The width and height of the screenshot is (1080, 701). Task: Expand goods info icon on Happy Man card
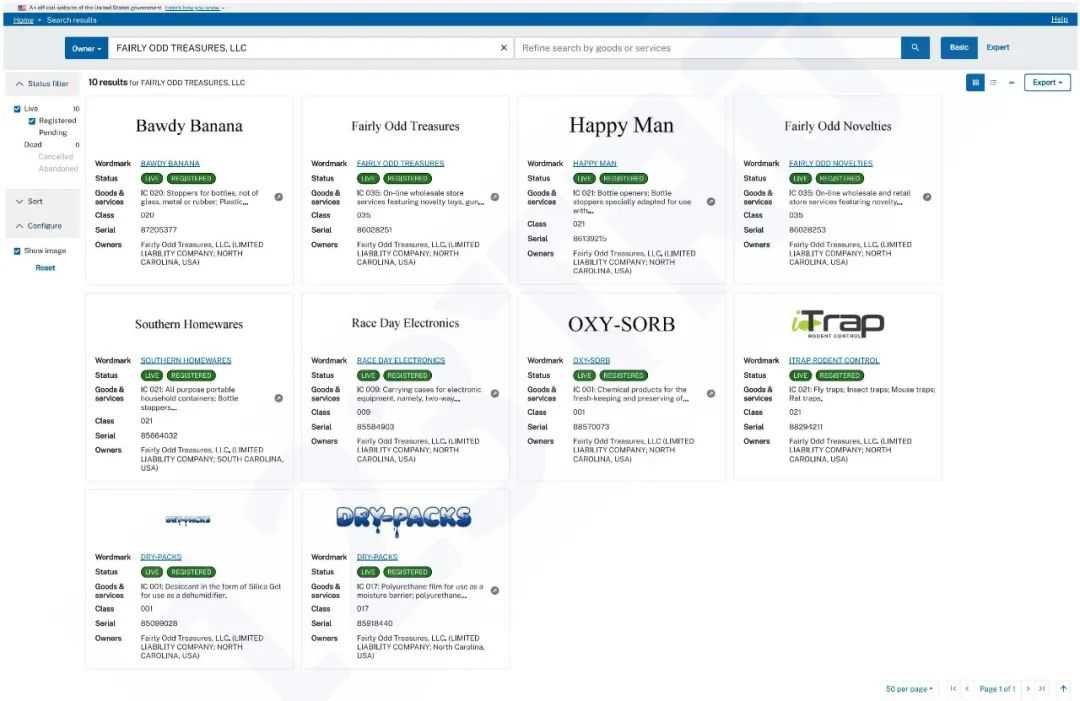[x=711, y=202]
